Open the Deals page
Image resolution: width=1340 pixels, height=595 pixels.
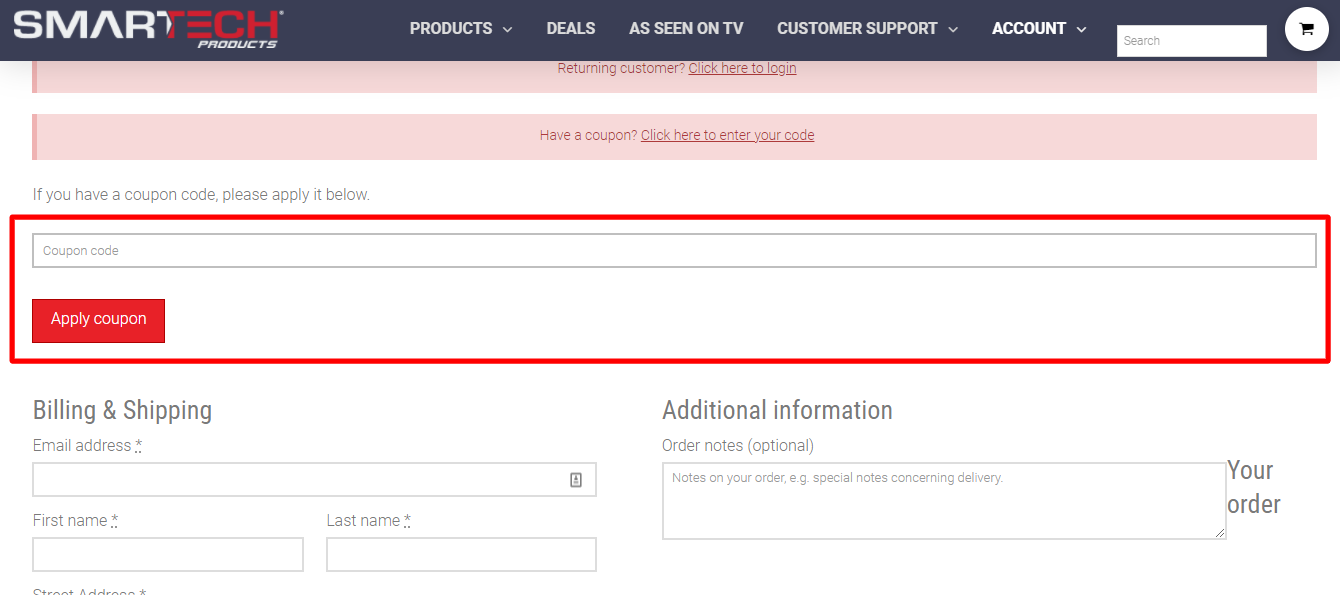(571, 29)
